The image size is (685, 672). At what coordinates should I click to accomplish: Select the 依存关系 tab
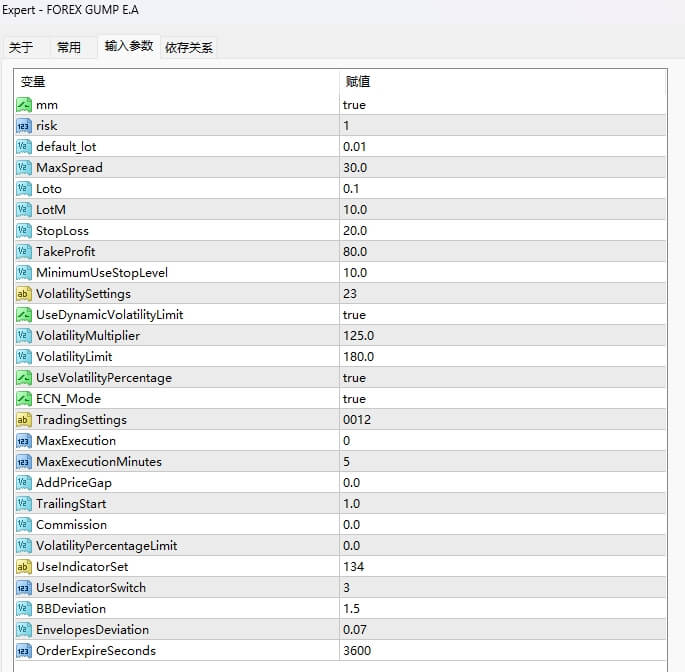(188, 47)
